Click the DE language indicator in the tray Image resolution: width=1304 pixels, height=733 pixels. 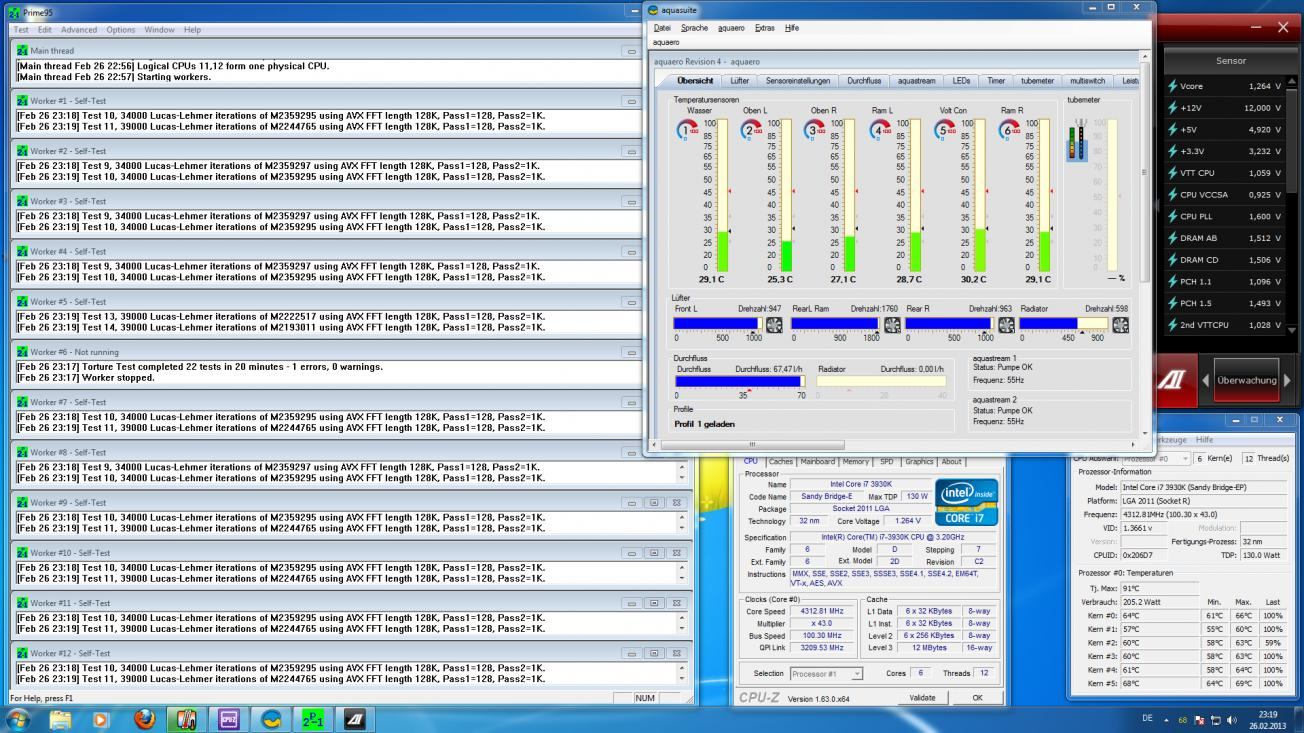point(1147,719)
